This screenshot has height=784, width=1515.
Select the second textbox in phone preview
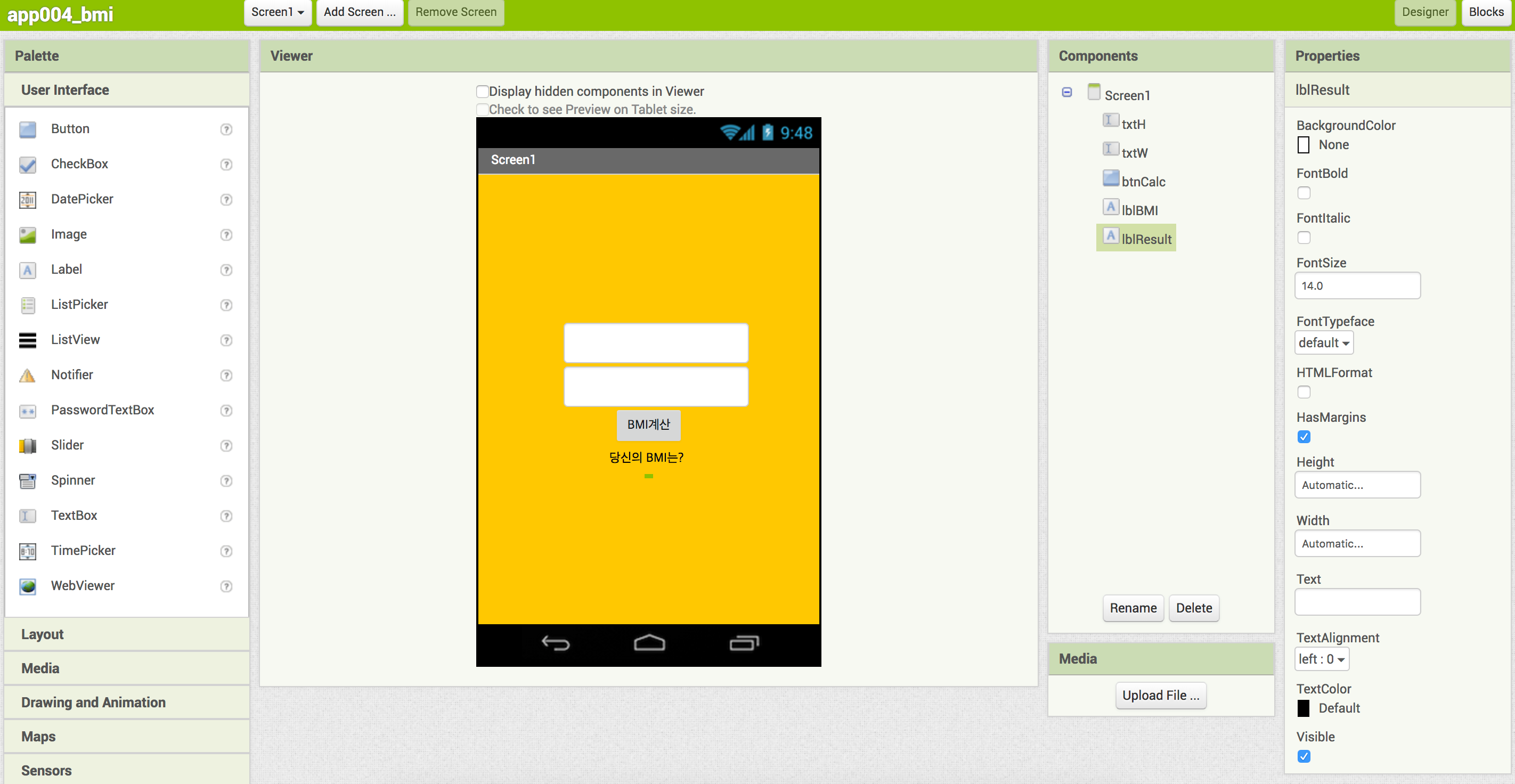(656, 387)
